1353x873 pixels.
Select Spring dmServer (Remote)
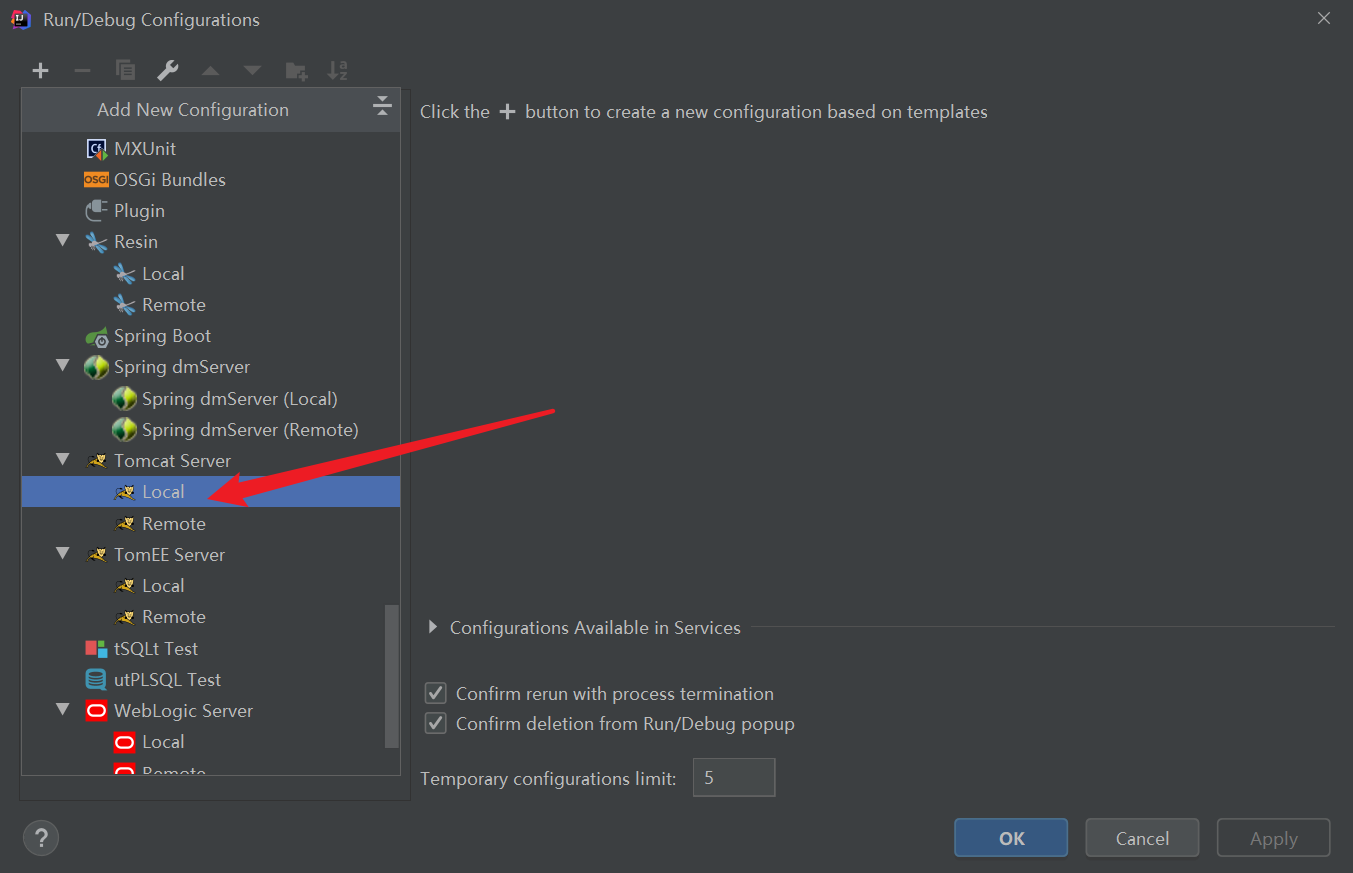(x=211, y=429)
